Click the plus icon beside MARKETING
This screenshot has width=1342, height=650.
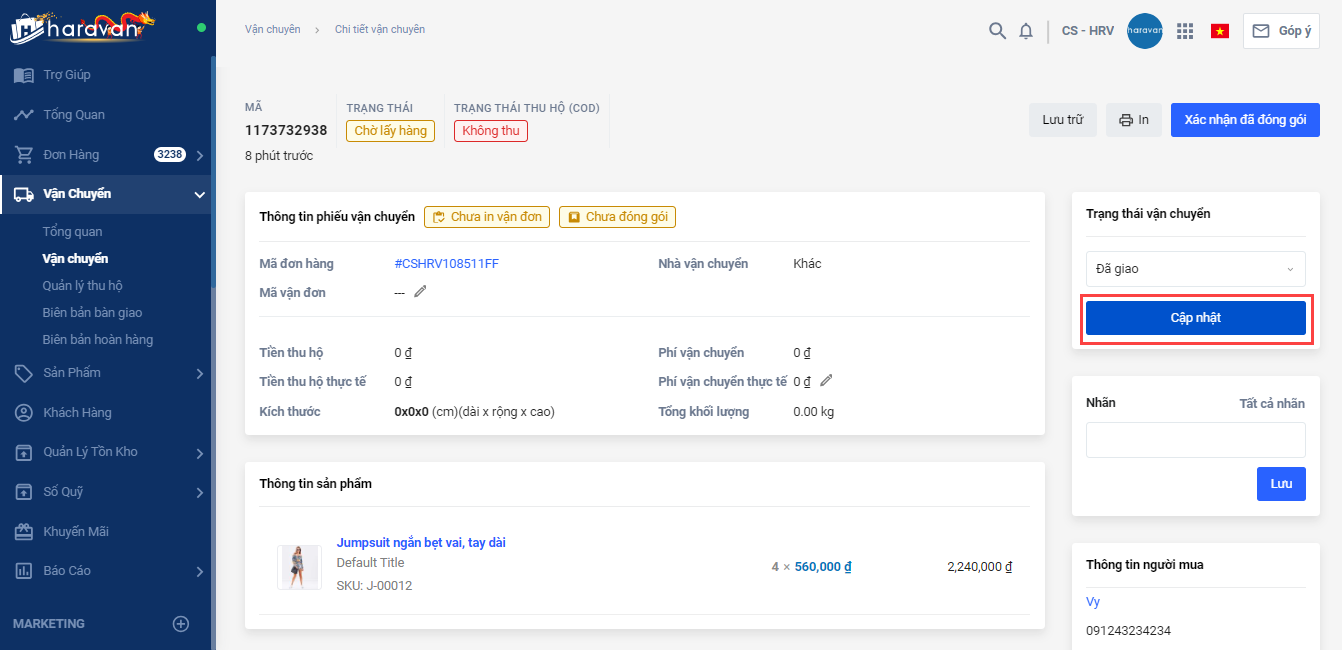181,624
